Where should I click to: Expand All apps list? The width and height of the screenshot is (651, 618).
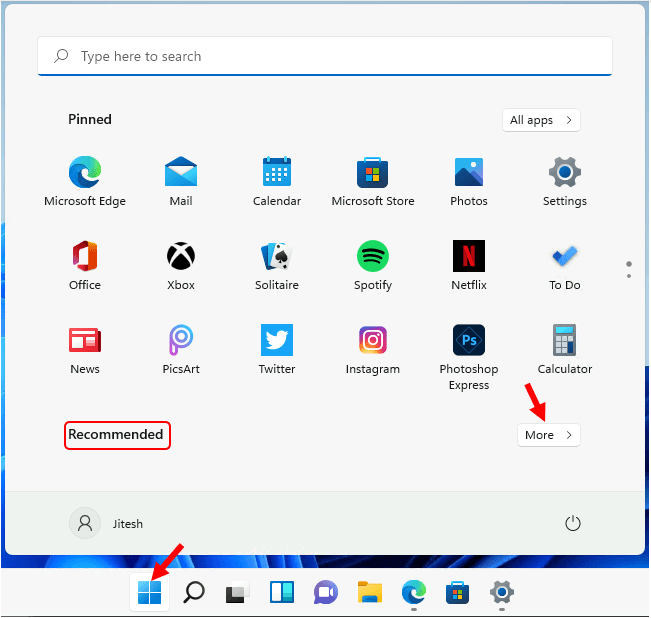point(541,120)
